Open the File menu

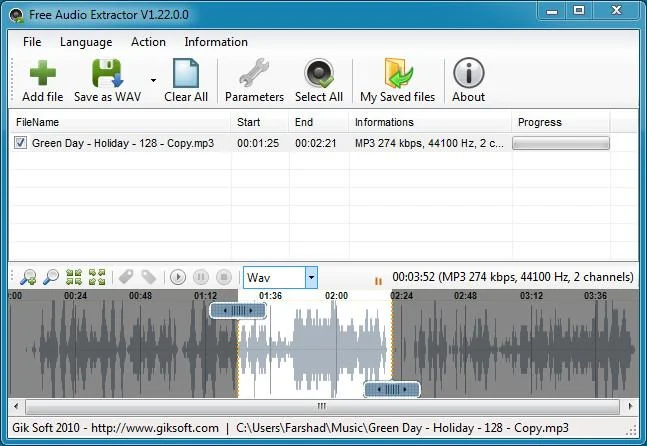(x=32, y=42)
